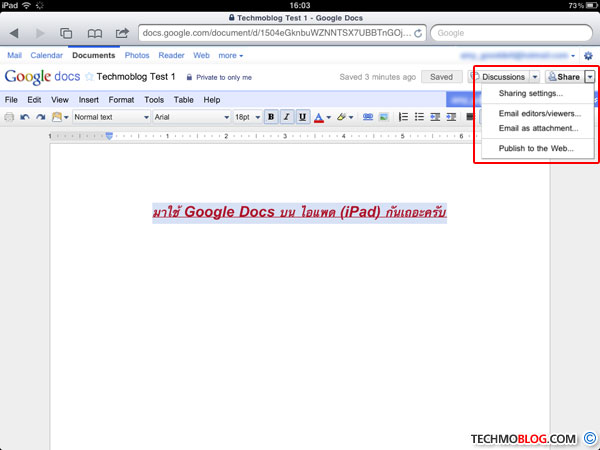
Task: Toggle Underline formatting
Action: pos(302,117)
